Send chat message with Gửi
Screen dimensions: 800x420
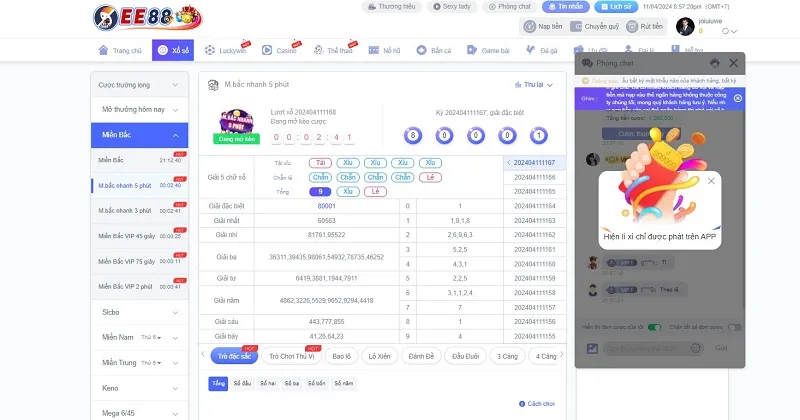(x=720, y=348)
